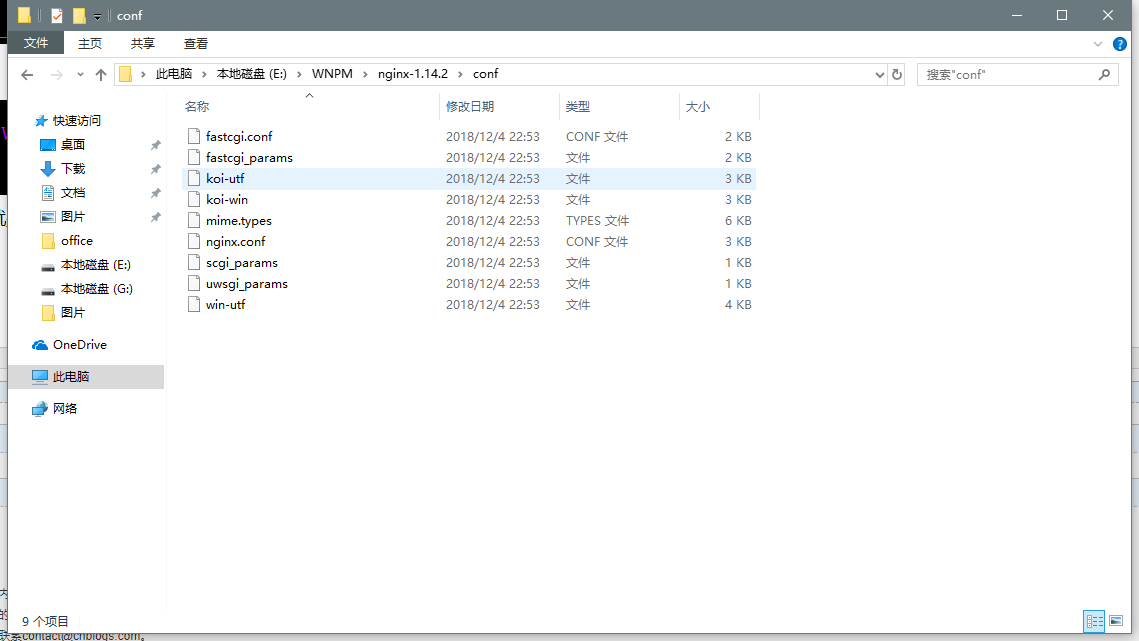This screenshot has height=641, width=1139.
Task: Click 本地磁盘 (E:) in the breadcrumb
Action: [251, 74]
